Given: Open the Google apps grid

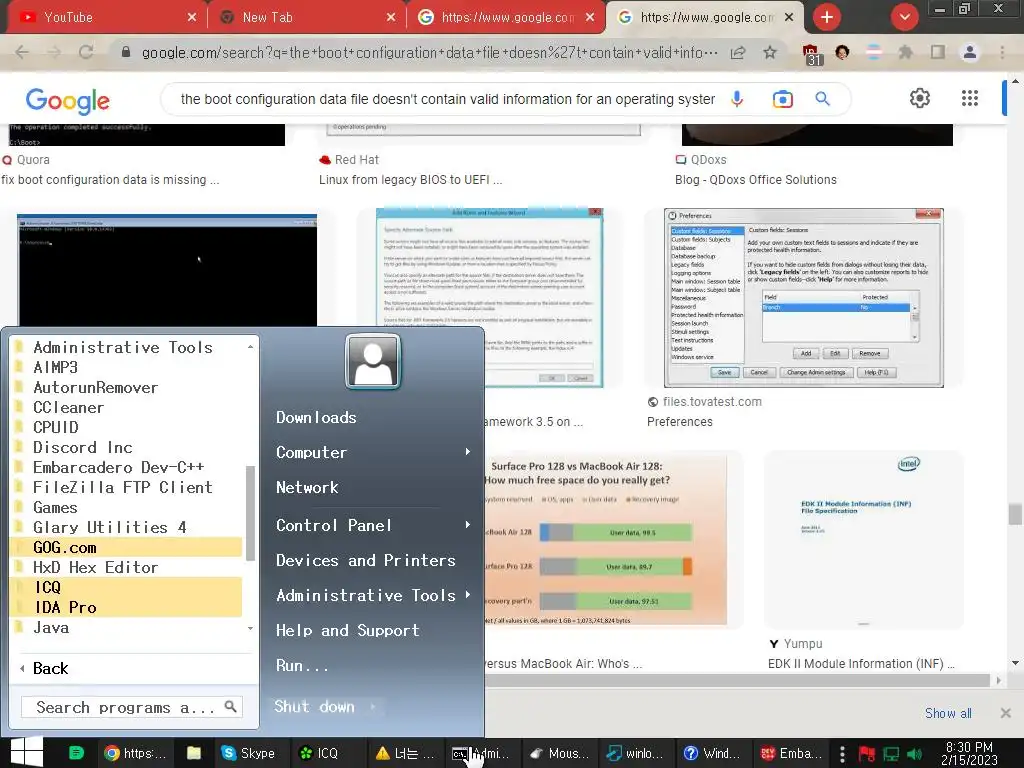Looking at the screenshot, I should 970,98.
